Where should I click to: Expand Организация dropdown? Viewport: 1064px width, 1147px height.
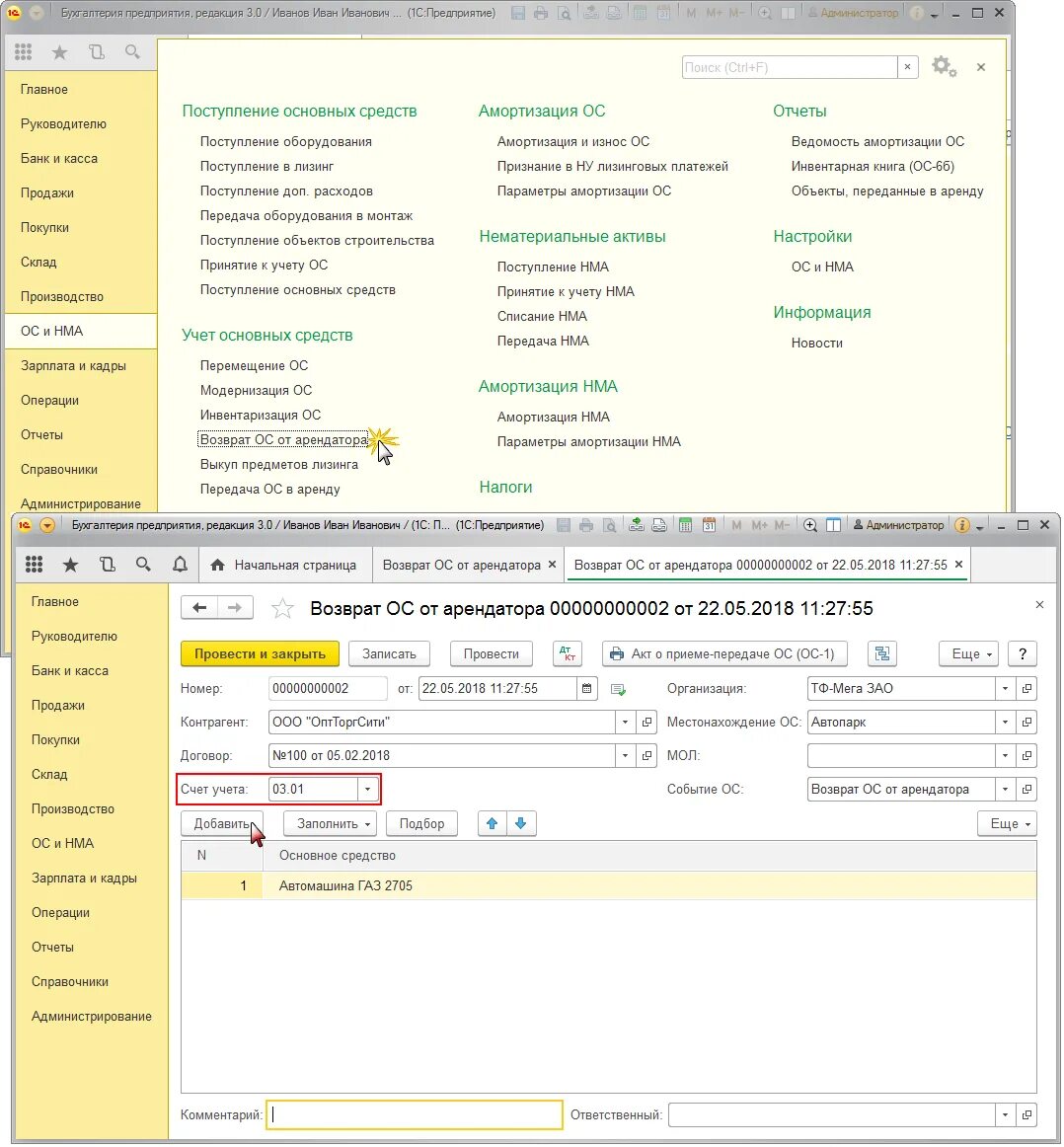coord(1006,688)
